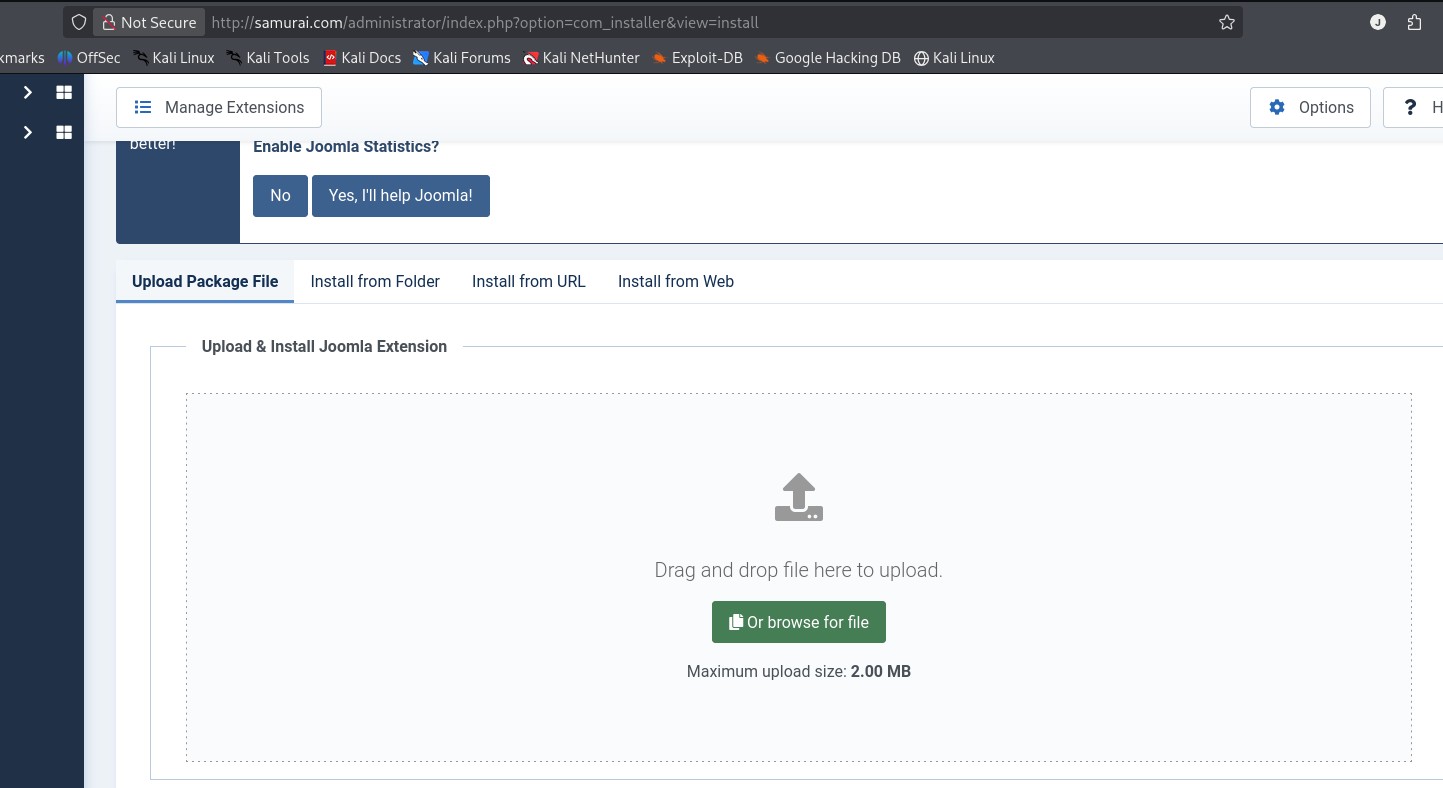Click the upload arrow icon in drop zone
The width and height of the screenshot is (1443, 788).
798,498
